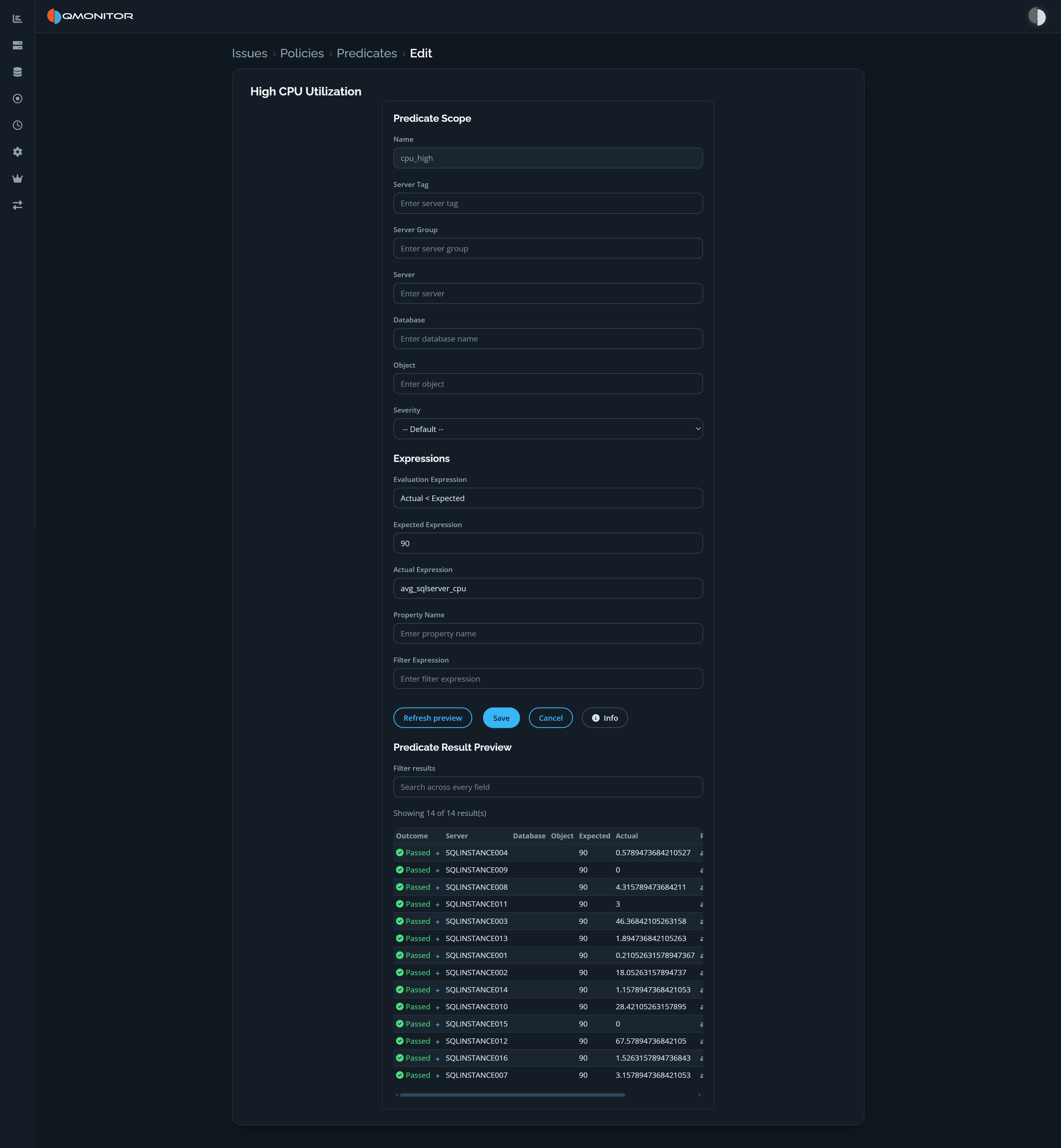
Task: Expand row details for SQLINSTANCE009
Action: (438, 871)
